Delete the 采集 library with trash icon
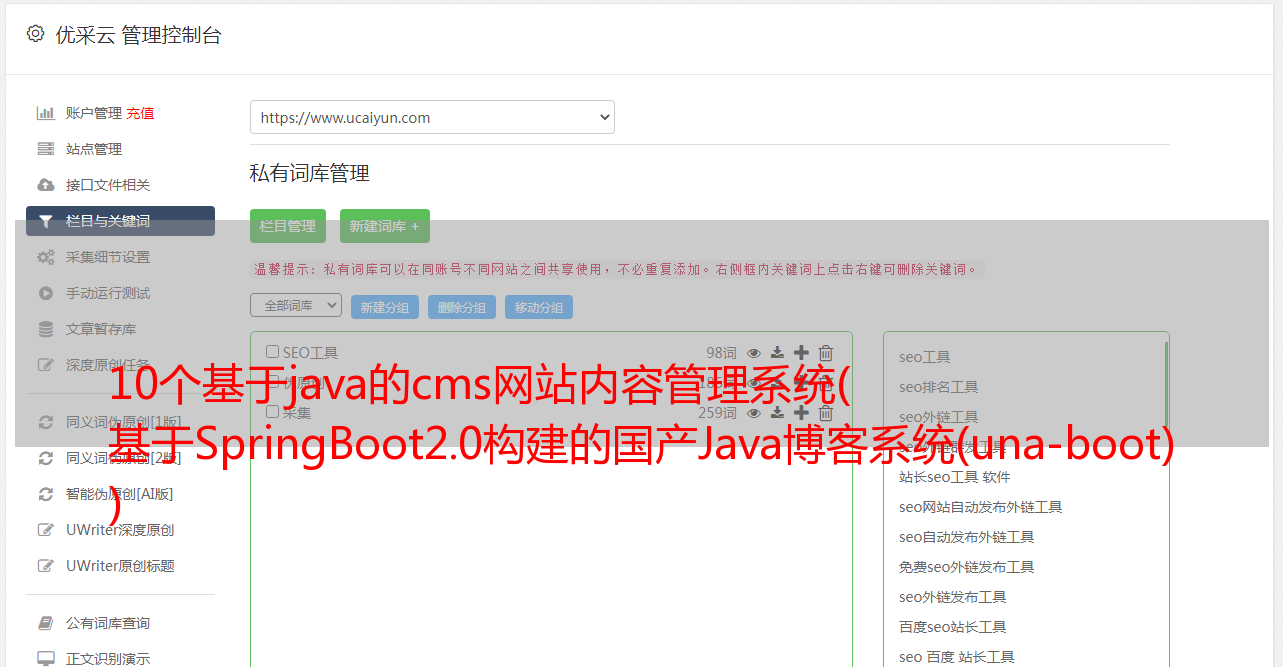 (826, 412)
